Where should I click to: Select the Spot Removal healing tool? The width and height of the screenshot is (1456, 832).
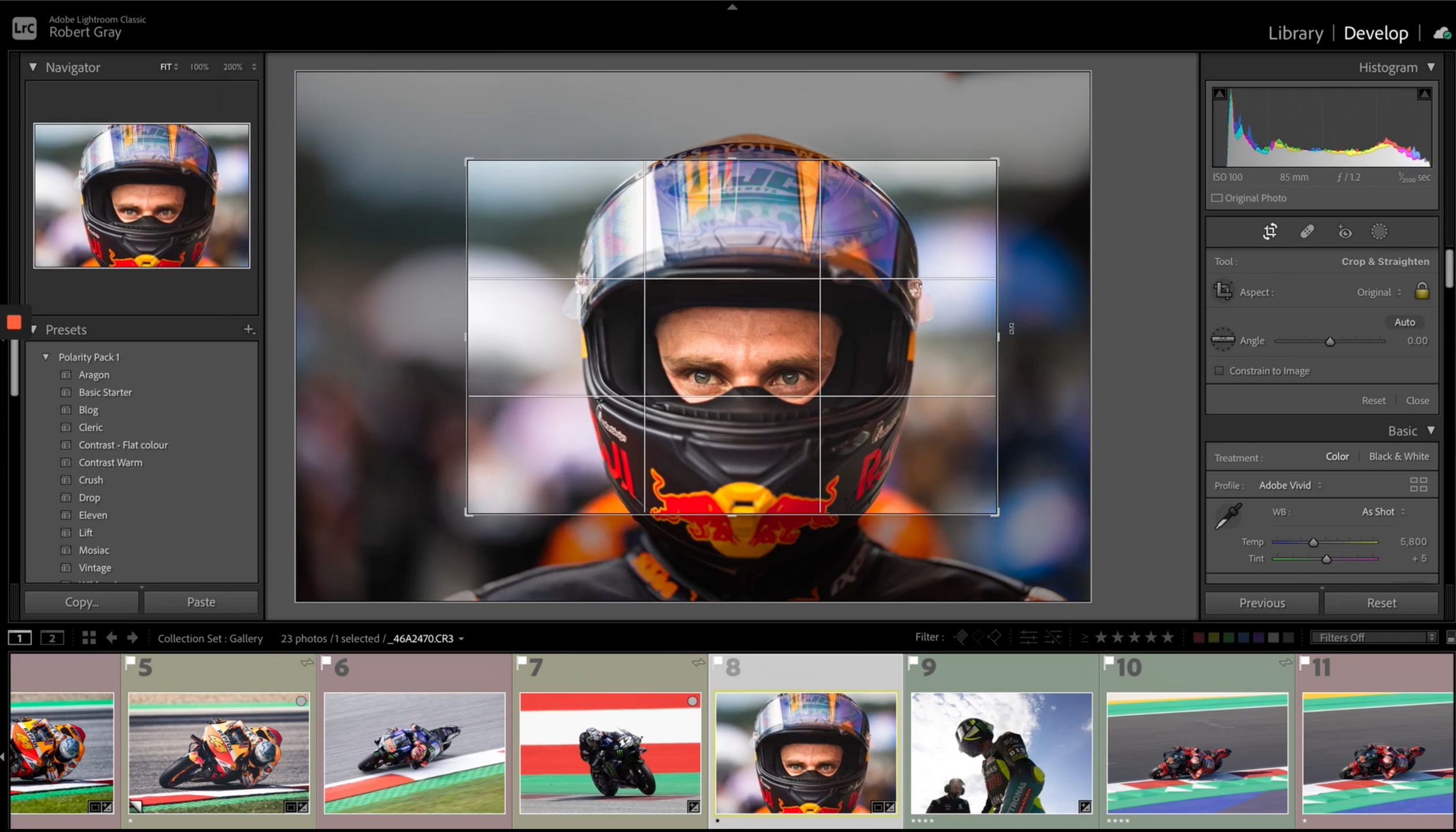tap(1307, 232)
